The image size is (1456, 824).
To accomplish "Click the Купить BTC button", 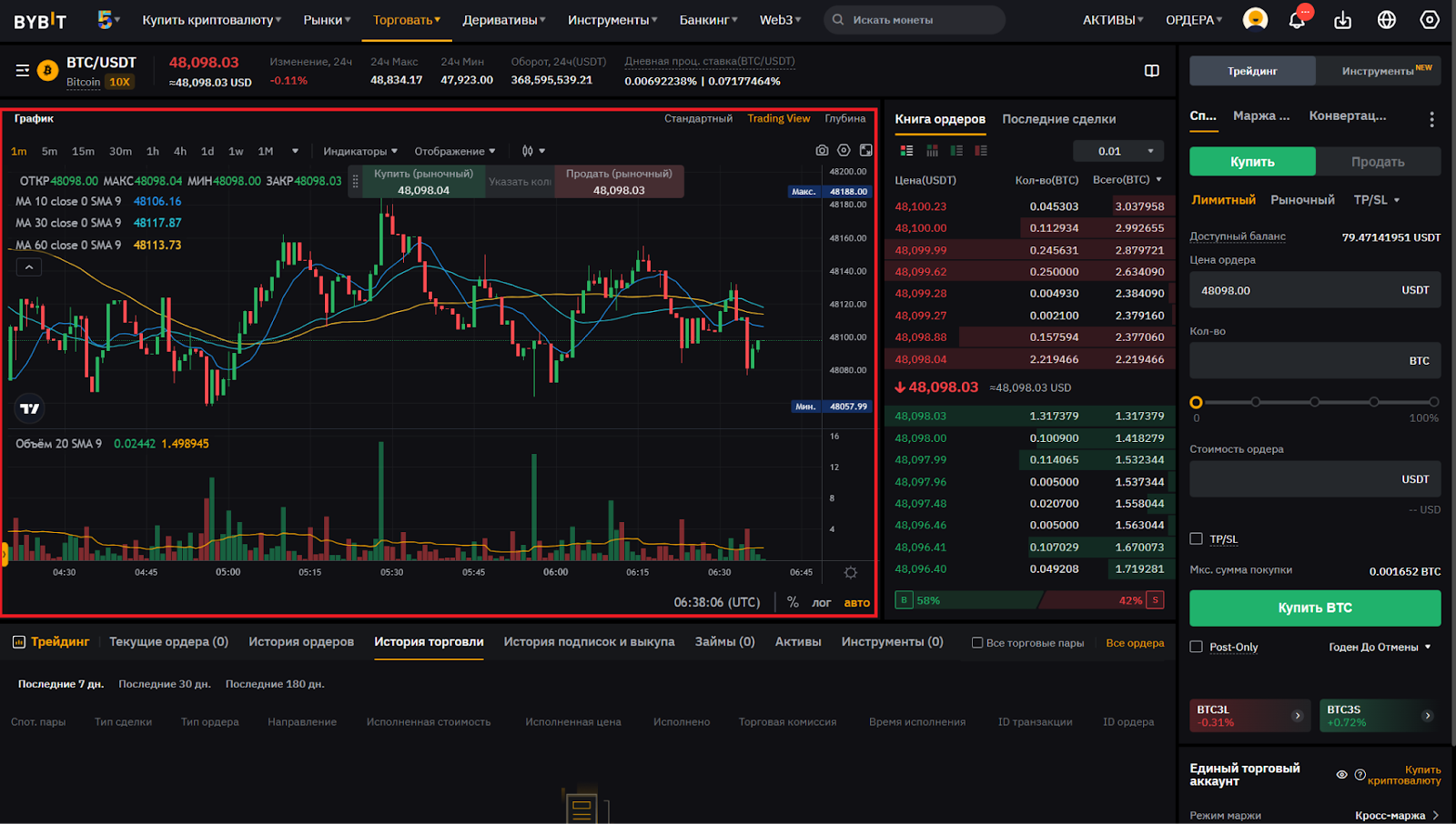I will pyautogui.click(x=1315, y=608).
